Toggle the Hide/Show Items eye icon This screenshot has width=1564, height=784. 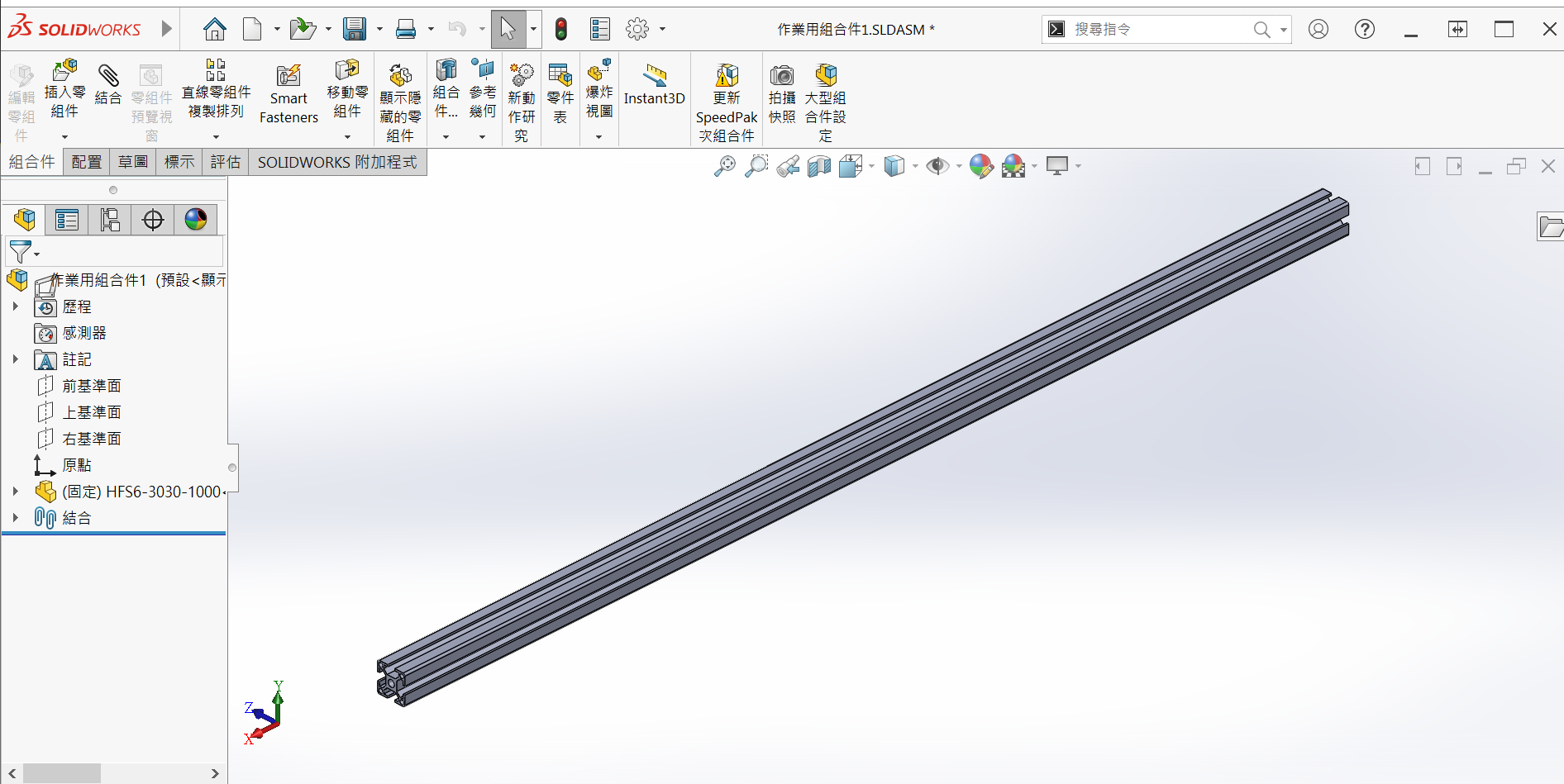click(x=937, y=166)
